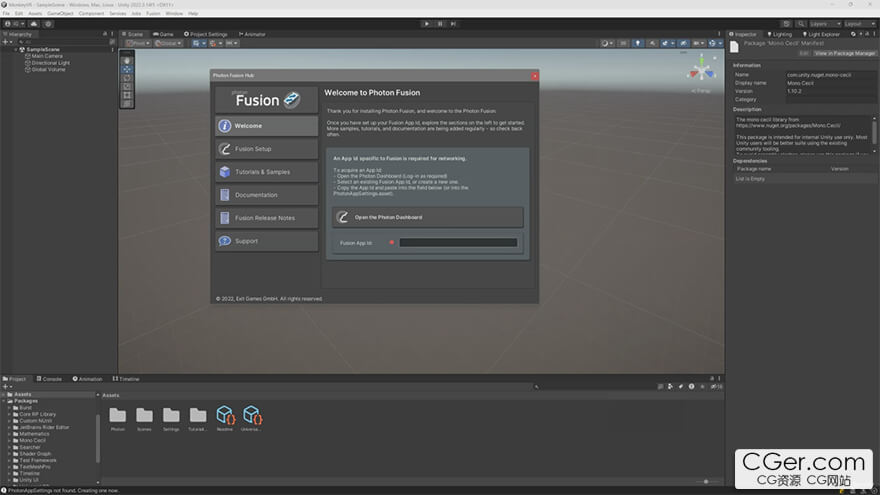Toggle scene effects button
Viewport: 880px width, 495px height.
pos(665,43)
